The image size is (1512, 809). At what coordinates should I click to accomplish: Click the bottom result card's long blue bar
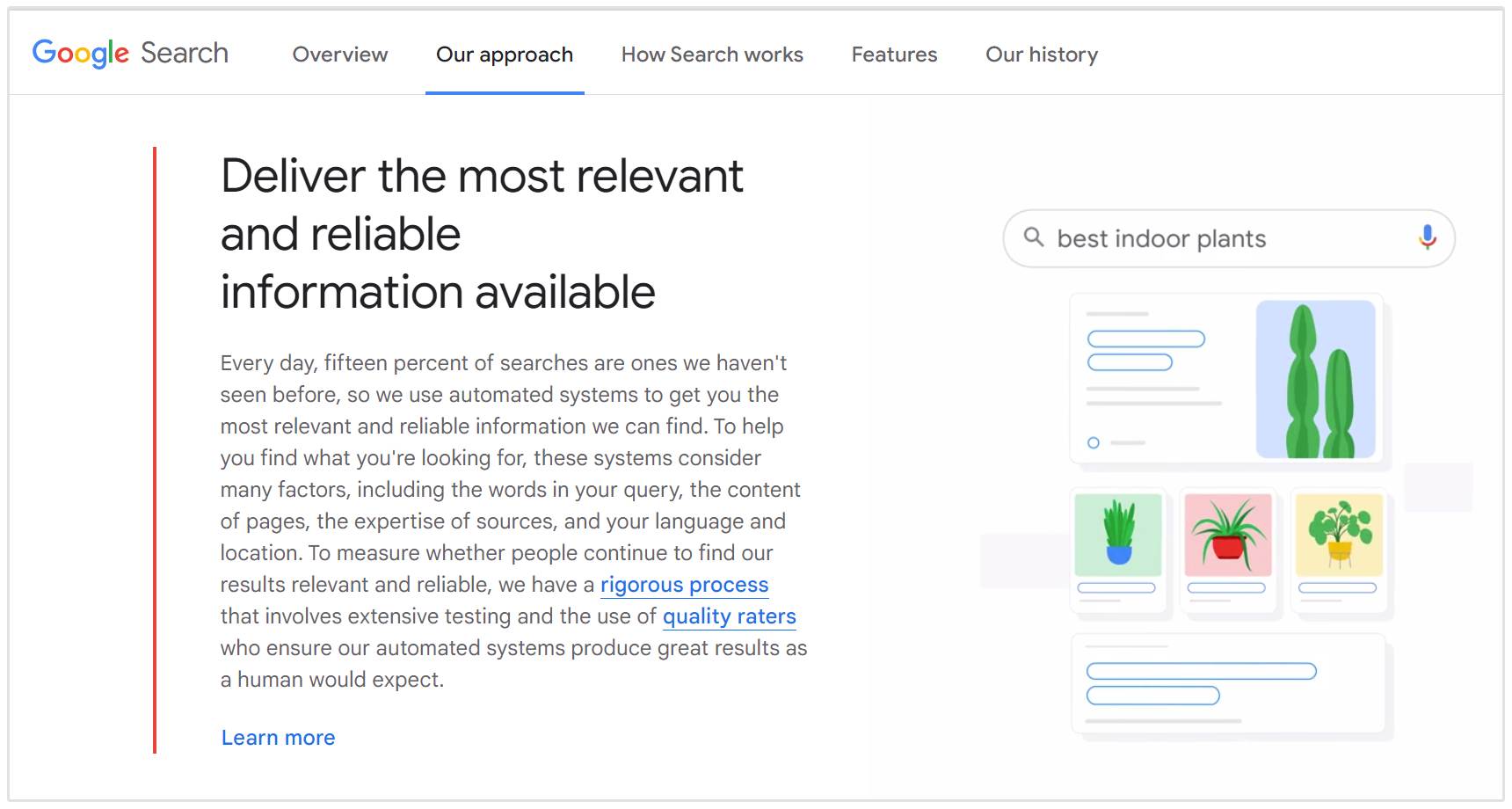[1201, 671]
